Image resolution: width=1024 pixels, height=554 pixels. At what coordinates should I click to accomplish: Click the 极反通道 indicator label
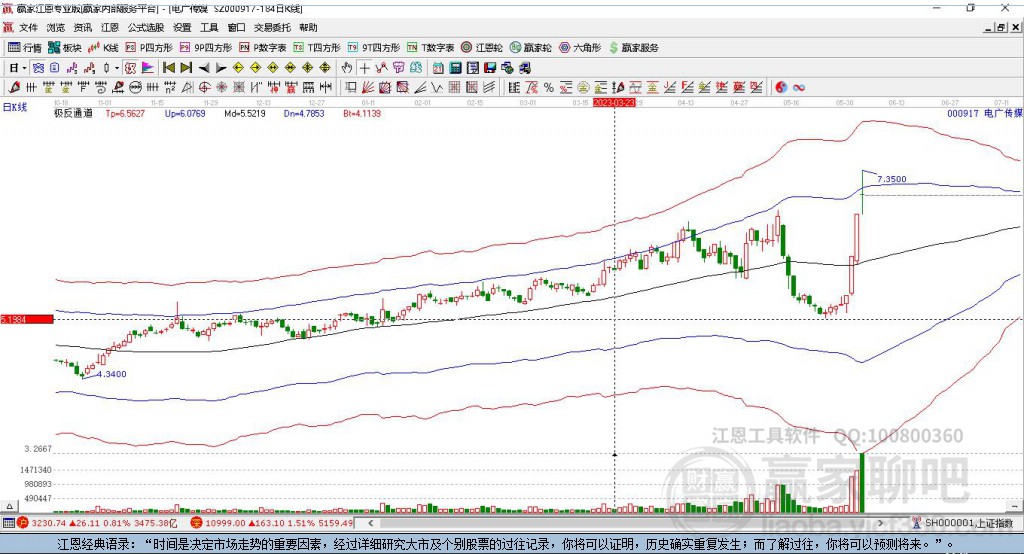click(x=73, y=113)
